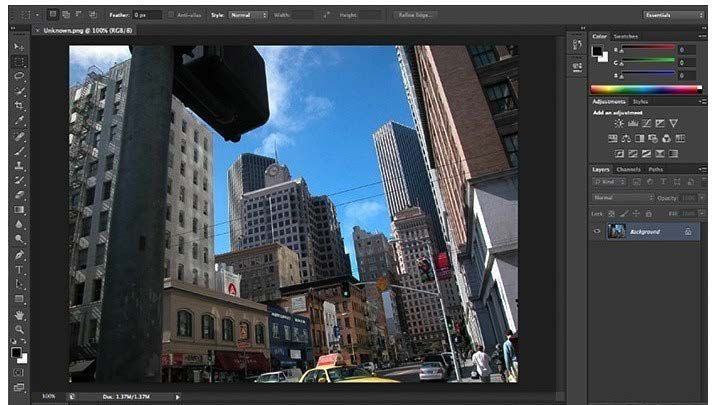
Task: Toggle Lock position in Layers panel
Action: click(636, 214)
